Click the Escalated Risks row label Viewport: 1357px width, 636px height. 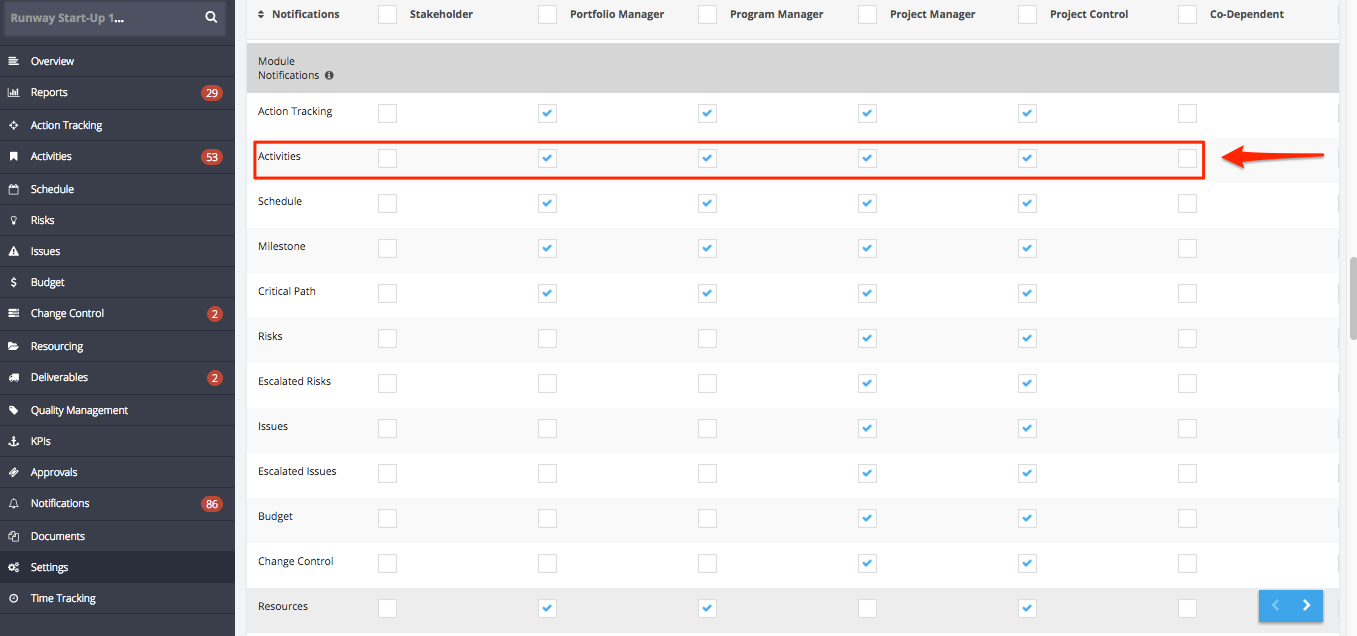tap(294, 381)
